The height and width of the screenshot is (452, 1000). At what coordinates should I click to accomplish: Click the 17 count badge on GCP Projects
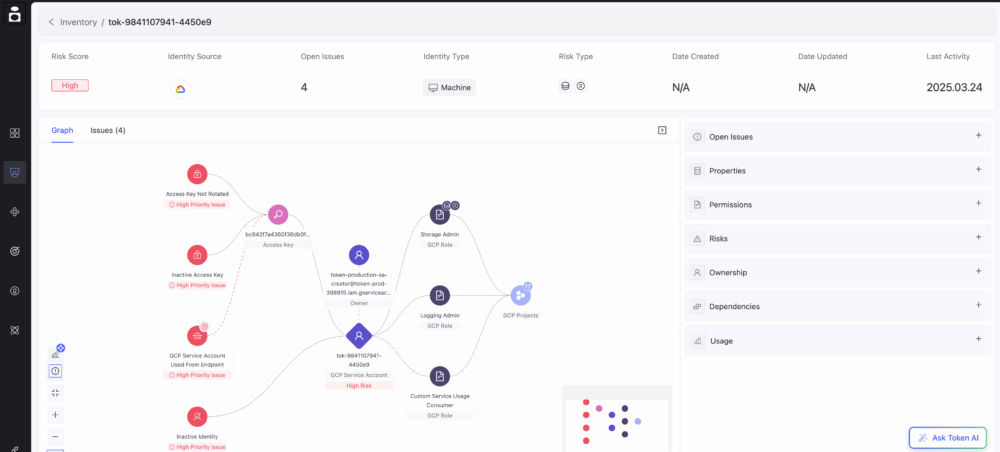(527, 286)
